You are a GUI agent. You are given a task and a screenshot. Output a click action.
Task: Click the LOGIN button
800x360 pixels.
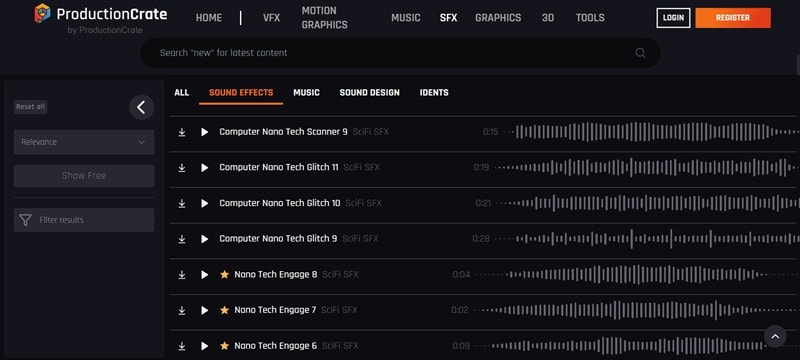click(673, 18)
